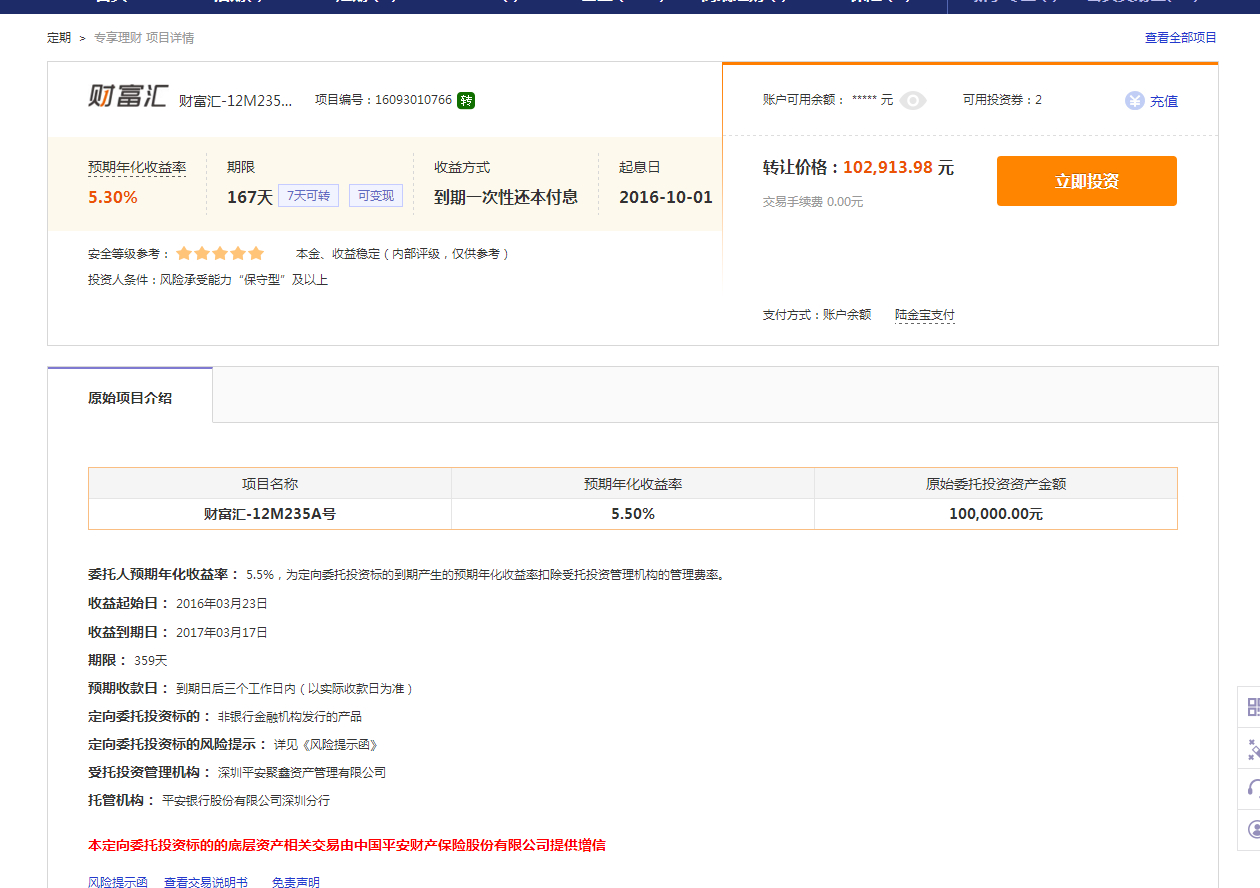Image resolution: width=1260 pixels, height=888 pixels.
Task: Click 支付方式：账户余额 text
Action: pyautogui.click(x=817, y=315)
